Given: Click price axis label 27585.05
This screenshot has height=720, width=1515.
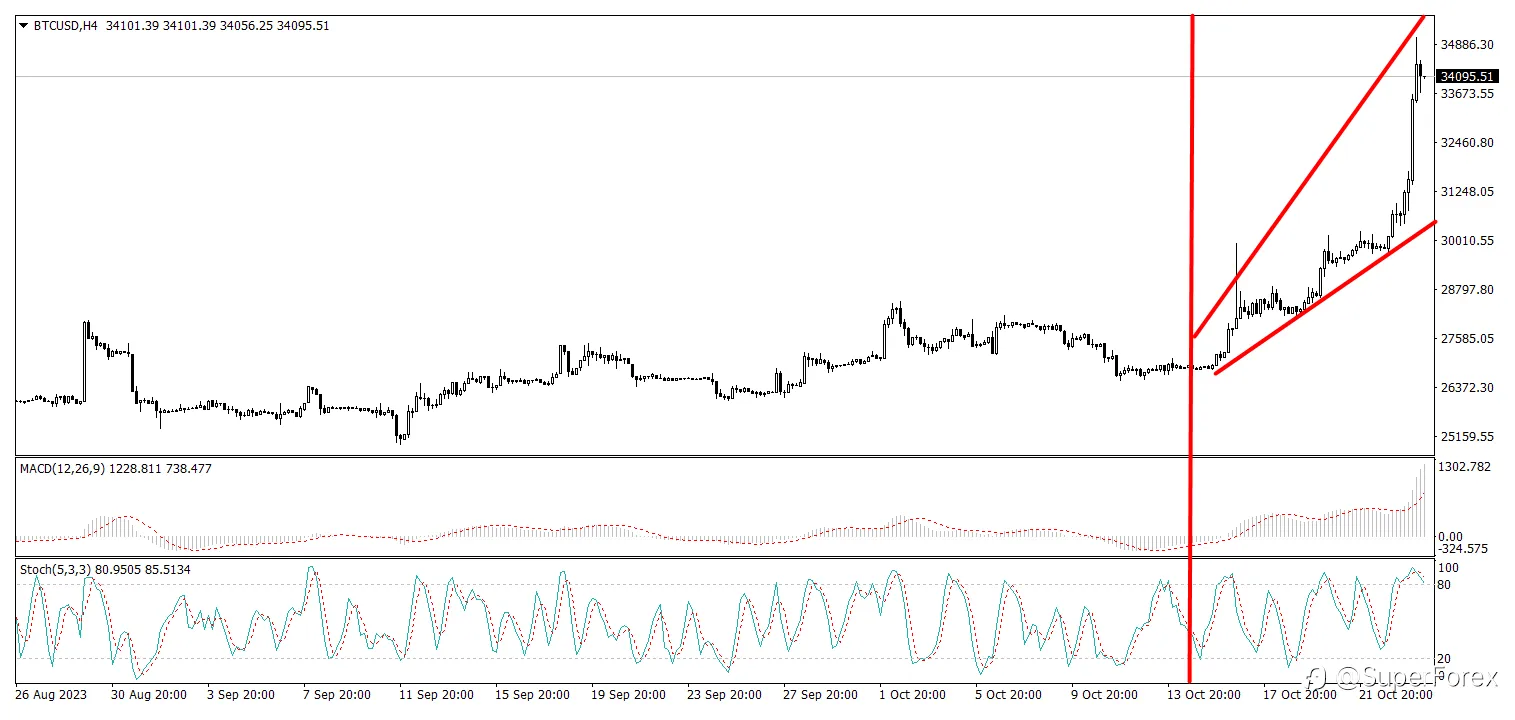Looking at the screenshot, I should [1467, 339].
